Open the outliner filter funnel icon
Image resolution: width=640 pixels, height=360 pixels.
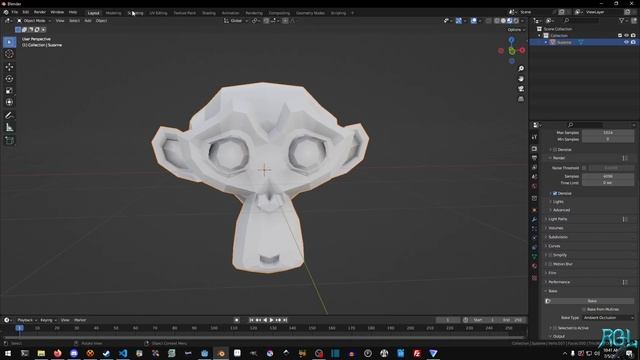click(622, 20)
